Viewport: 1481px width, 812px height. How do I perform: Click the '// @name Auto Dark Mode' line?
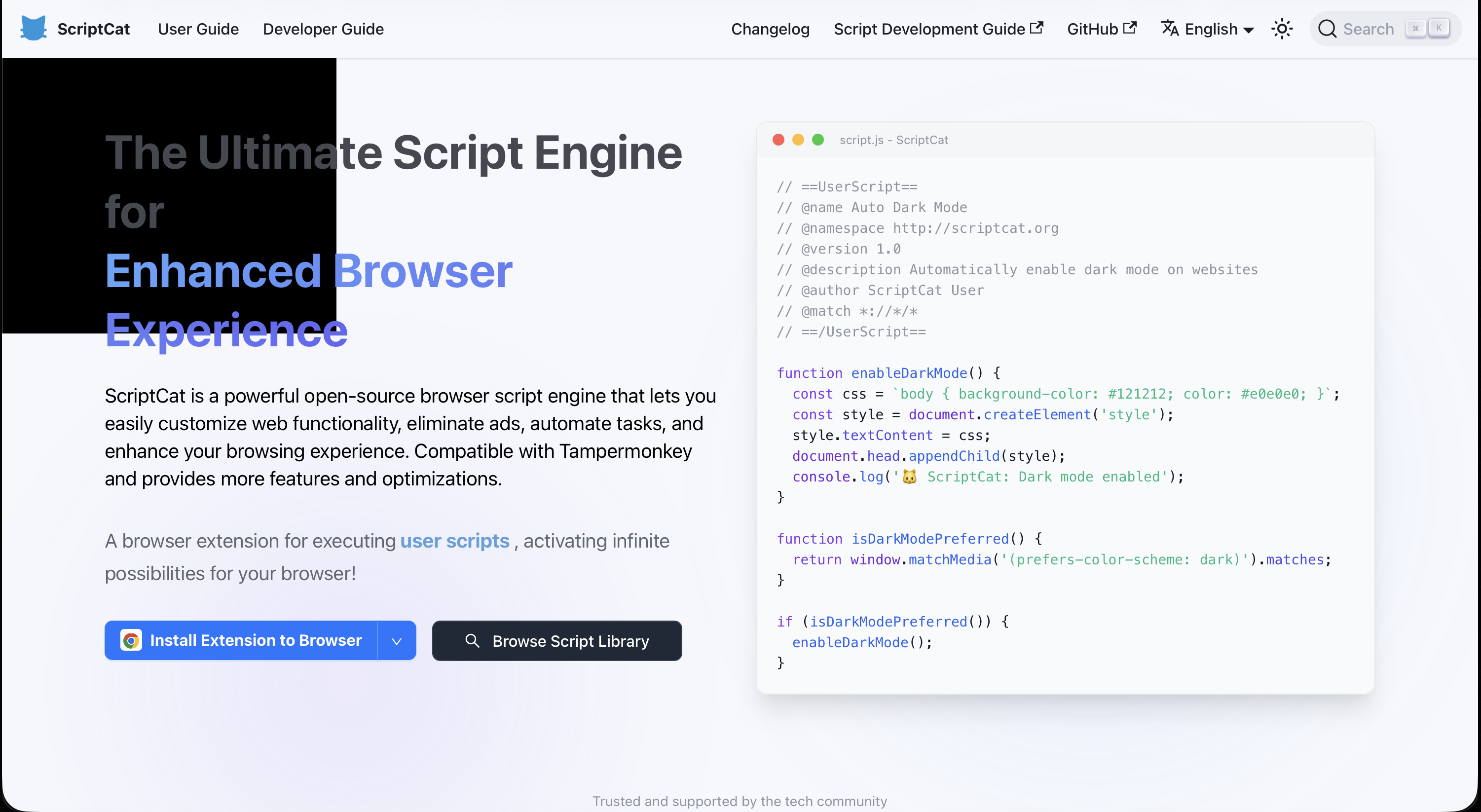872,208
